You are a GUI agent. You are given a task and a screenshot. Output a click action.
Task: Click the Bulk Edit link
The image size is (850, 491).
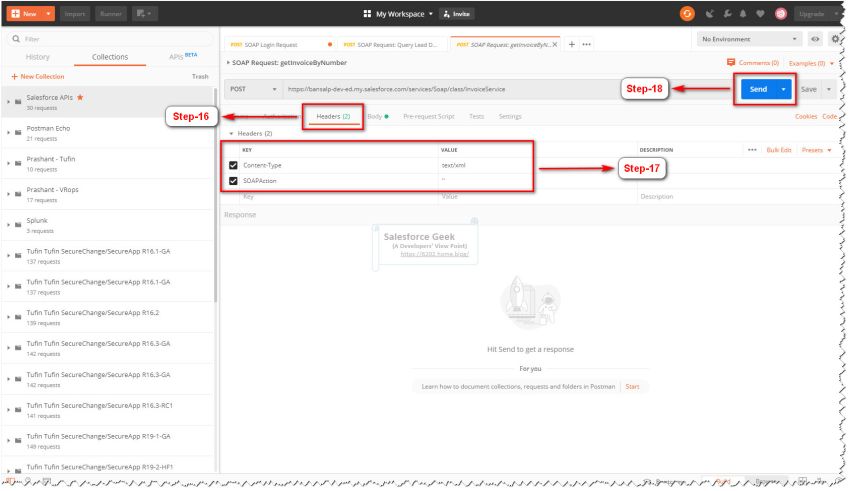[x=779, y=150]
